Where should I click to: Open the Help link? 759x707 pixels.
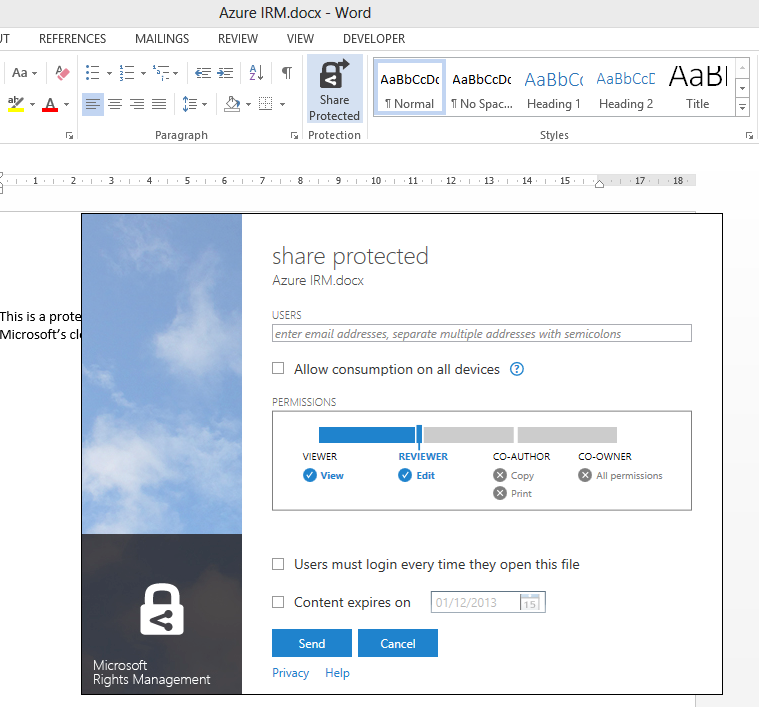[x=337, y=673]
